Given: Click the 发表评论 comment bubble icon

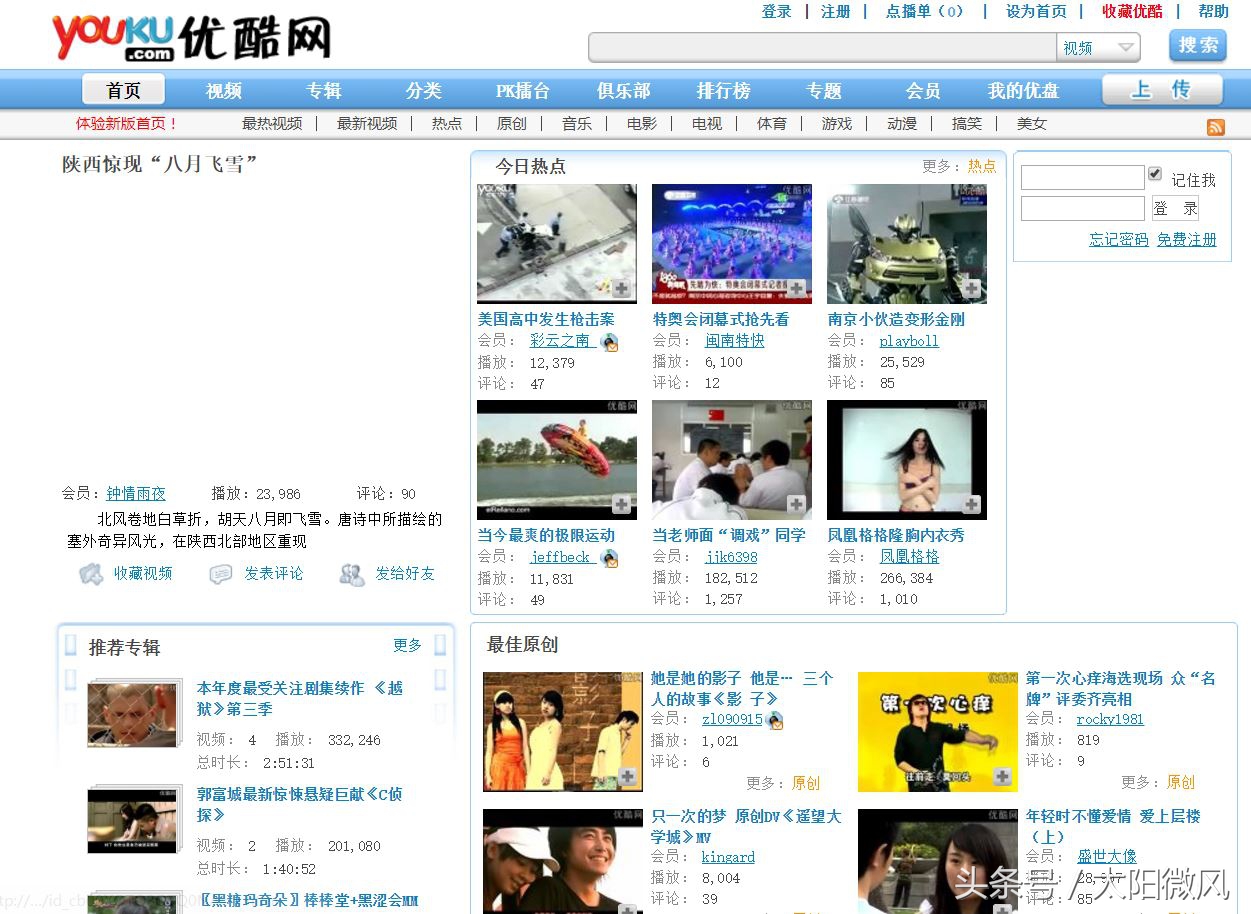Looking at the screenshot, I should pyautogui.click(x=221, y=572).
